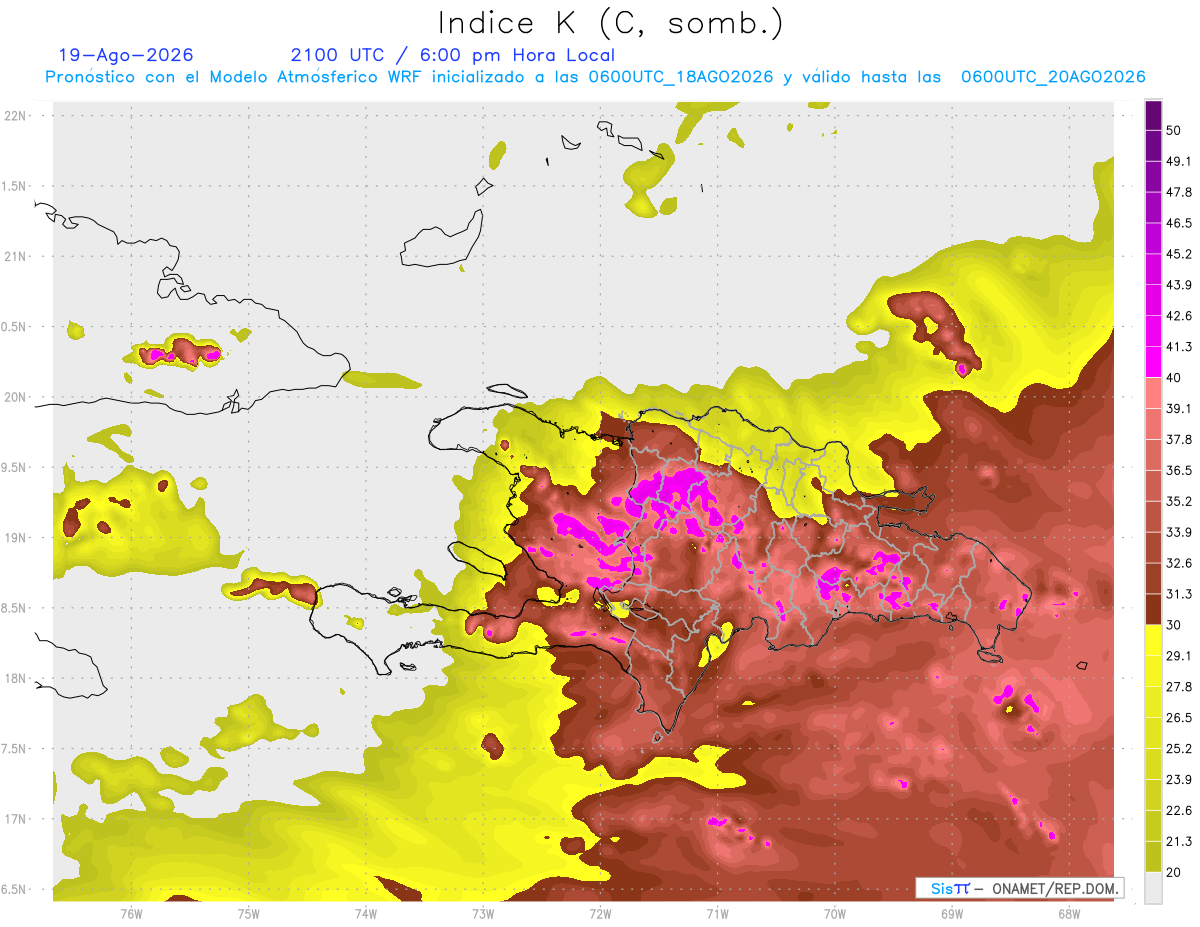Click the colorbar value '50'

1175,130
